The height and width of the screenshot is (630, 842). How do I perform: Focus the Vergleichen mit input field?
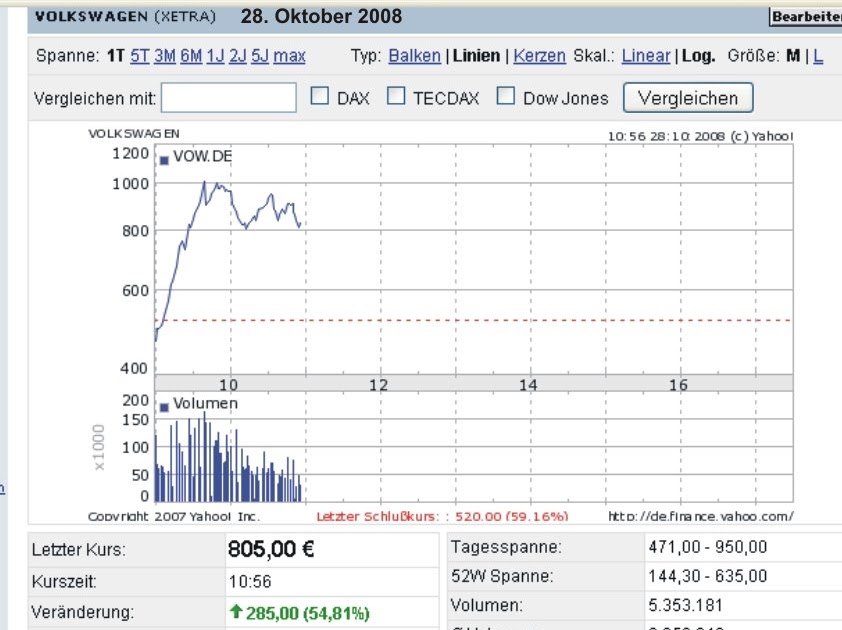[x=229, y=98]
